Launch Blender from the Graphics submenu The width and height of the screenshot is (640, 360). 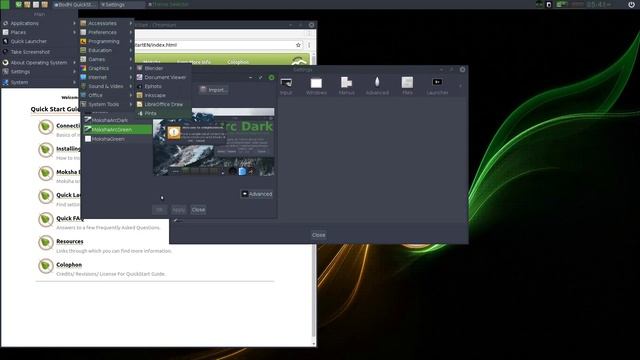[162, 68]
